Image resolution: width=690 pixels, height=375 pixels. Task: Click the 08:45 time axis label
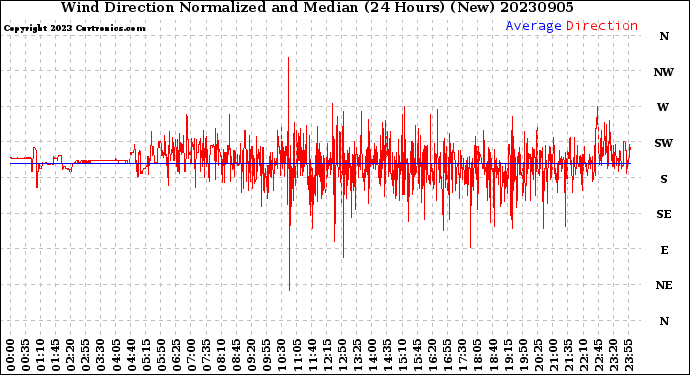tap(237, 355)
